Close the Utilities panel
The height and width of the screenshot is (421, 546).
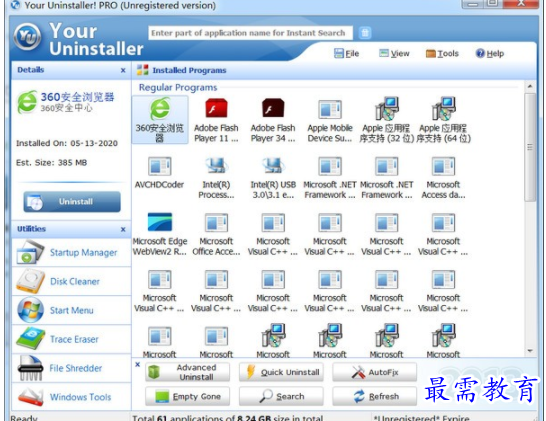123,229
